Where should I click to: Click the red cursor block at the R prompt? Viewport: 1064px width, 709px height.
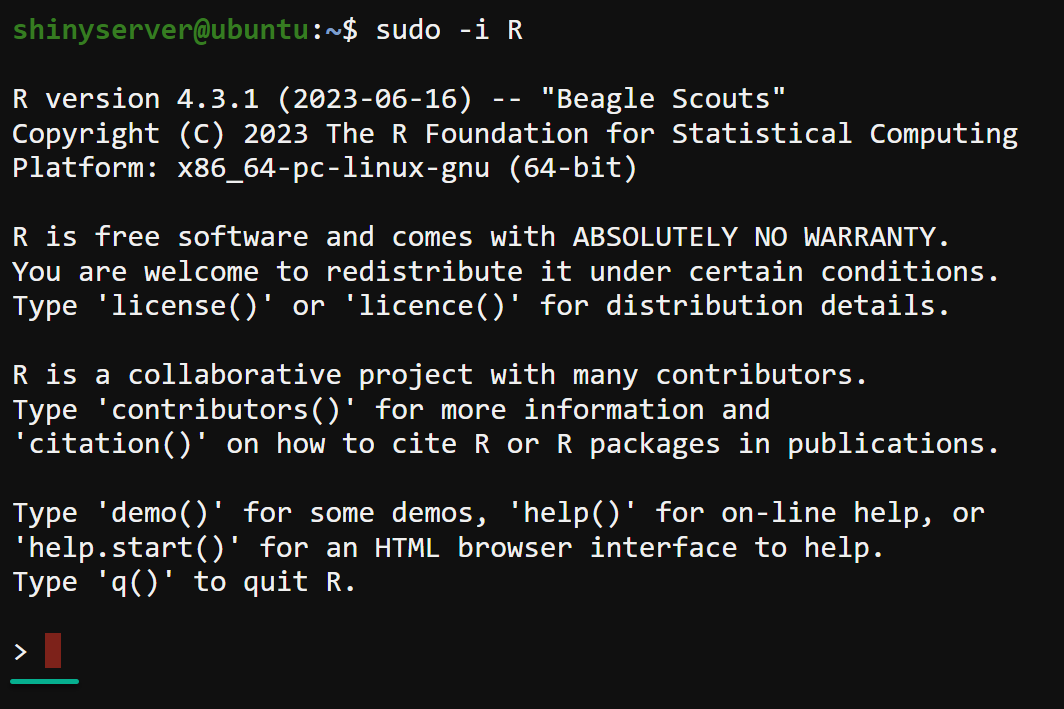click(x=53, y=650)
